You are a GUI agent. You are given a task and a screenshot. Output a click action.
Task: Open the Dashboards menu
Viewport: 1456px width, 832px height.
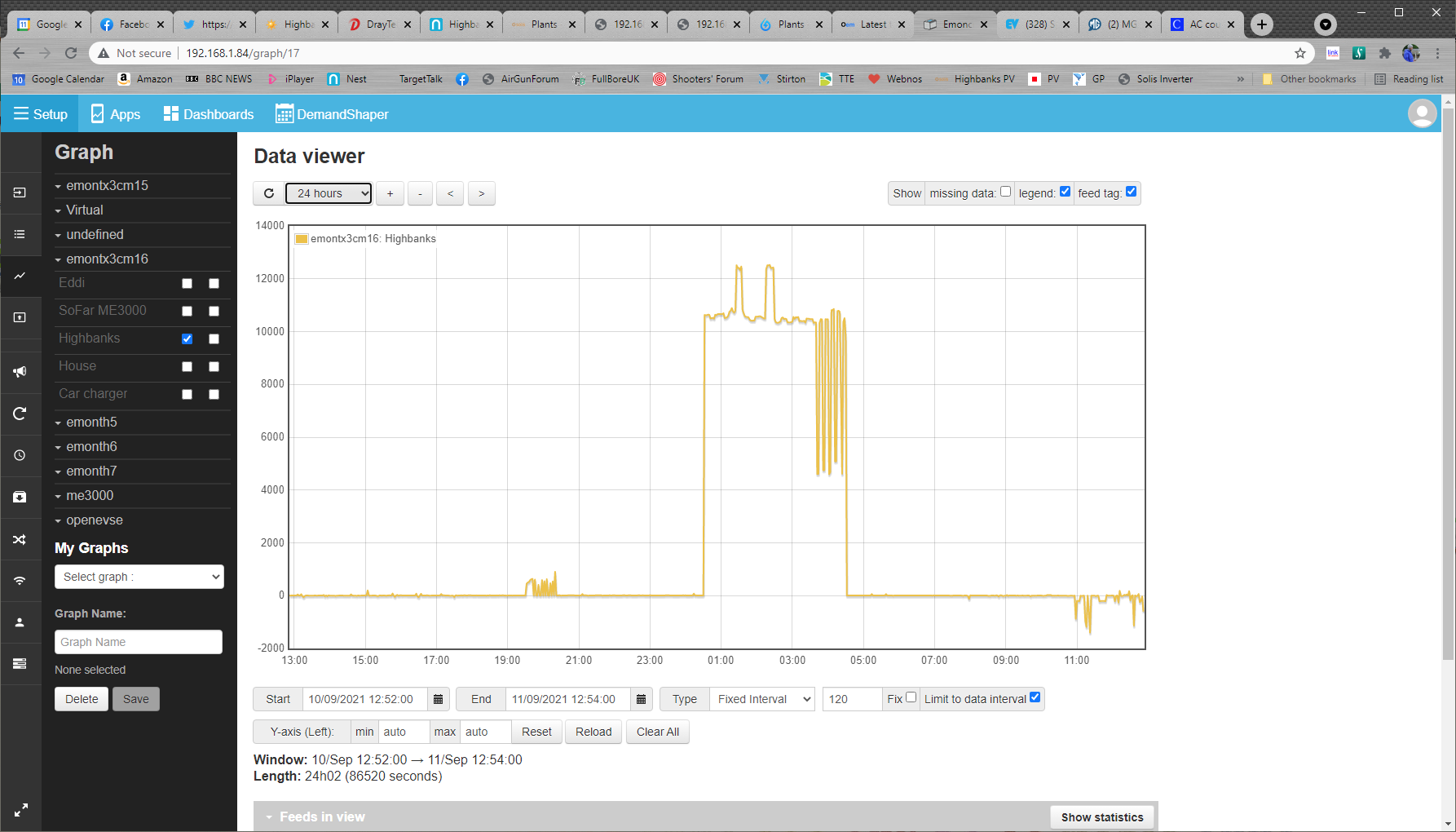(x=208, y=114)
